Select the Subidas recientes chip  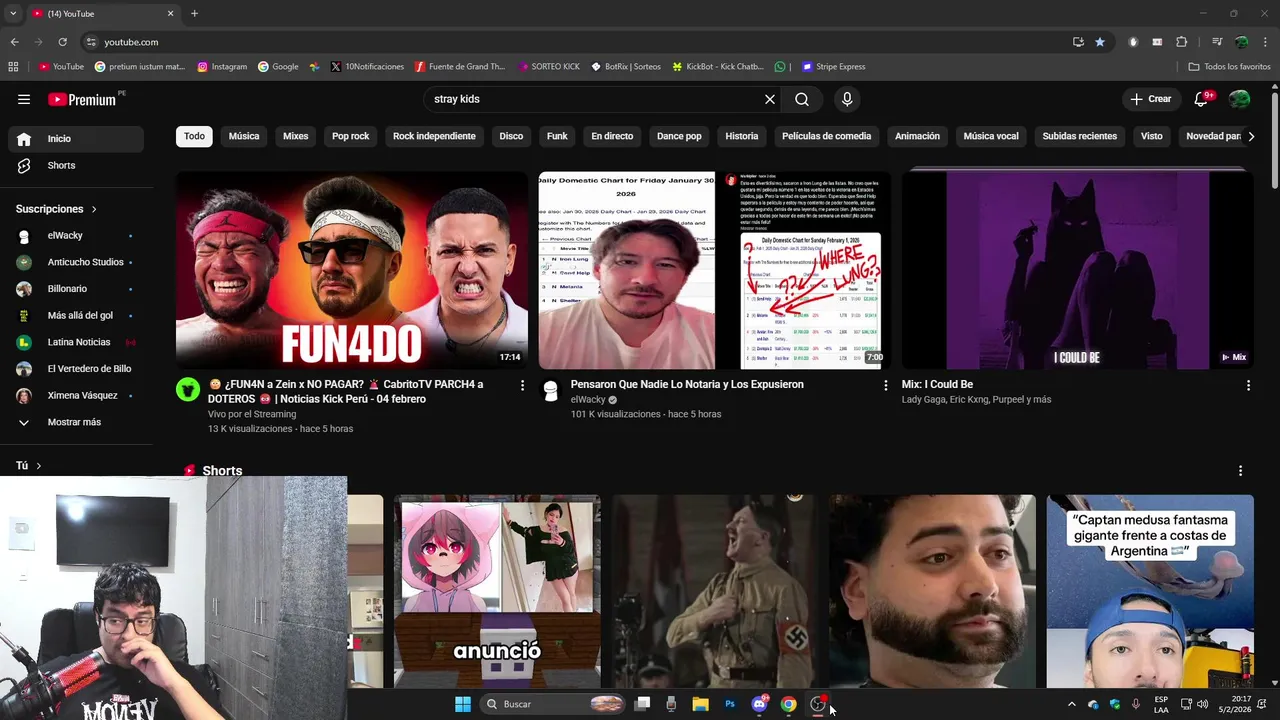point(1080,136)
